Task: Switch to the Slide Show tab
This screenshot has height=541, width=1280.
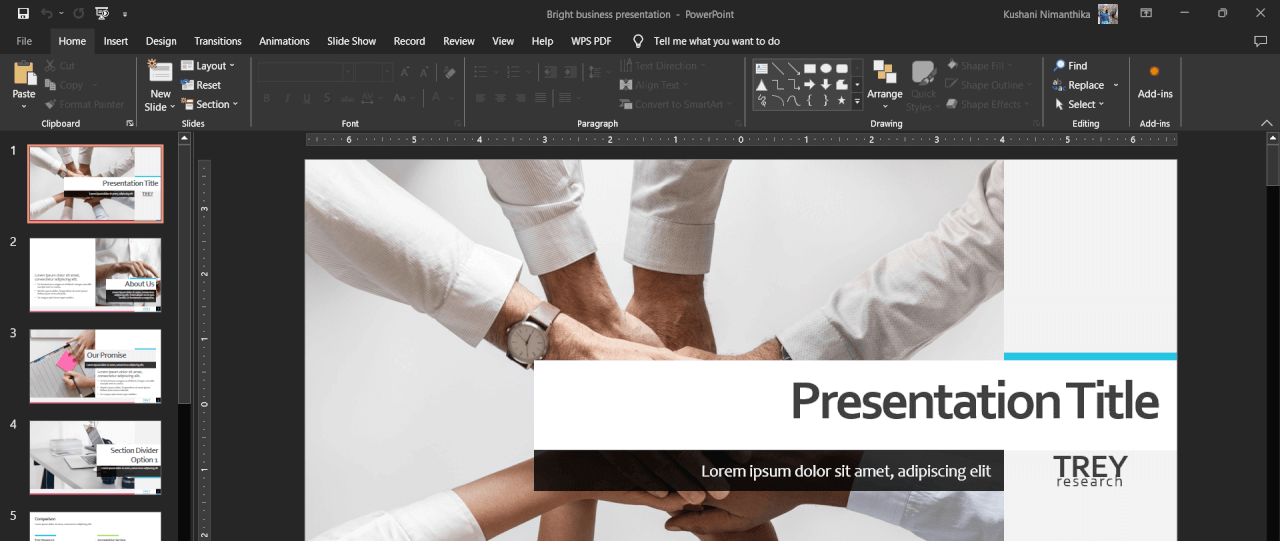Action: coord(352,41)
